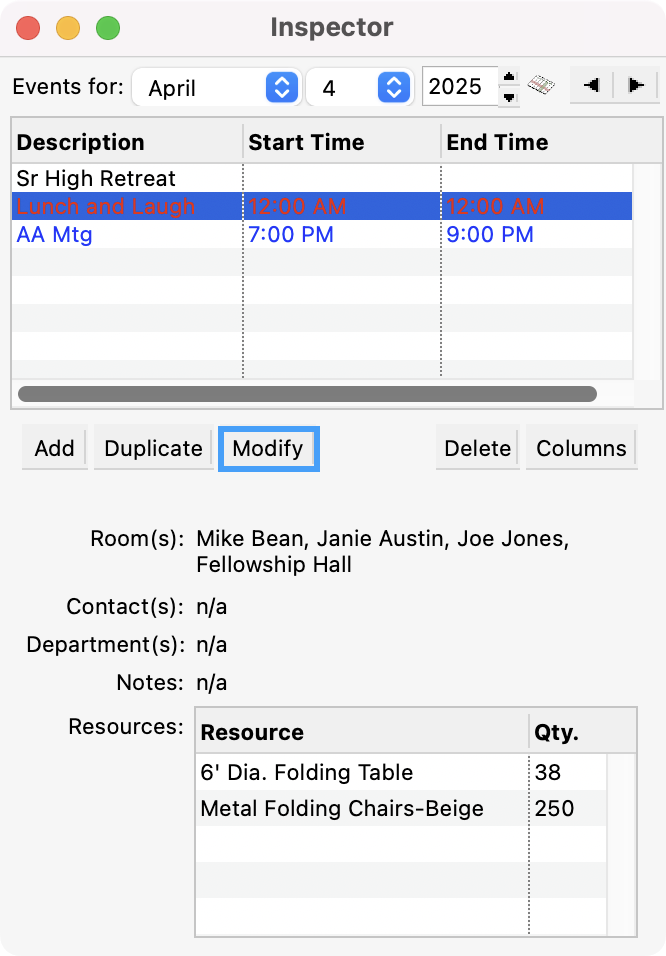Open the calendar picker icon
Viewport: 666px width, 956px height.
pyautogui.click(x=541, y=85)
